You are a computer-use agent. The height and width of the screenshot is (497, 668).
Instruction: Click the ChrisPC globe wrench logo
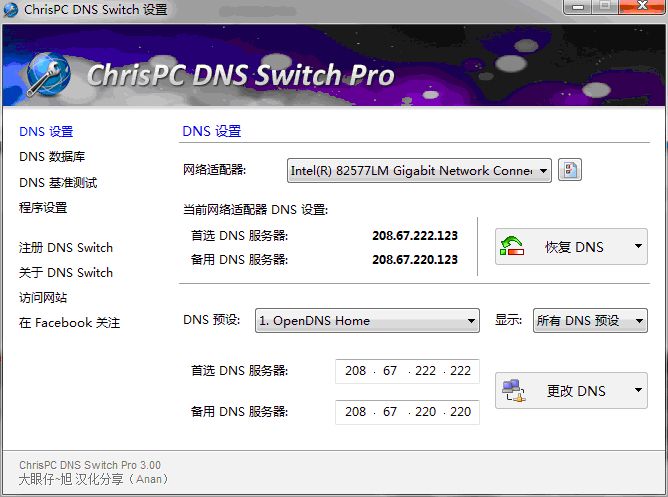(49, 74)
